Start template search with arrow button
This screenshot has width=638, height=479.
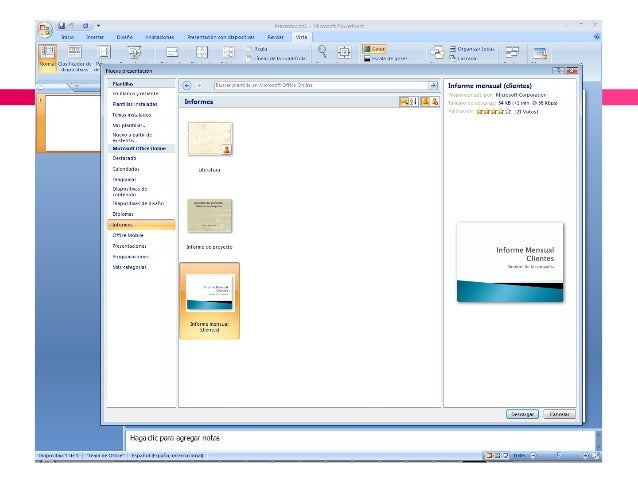pos(433,85)
